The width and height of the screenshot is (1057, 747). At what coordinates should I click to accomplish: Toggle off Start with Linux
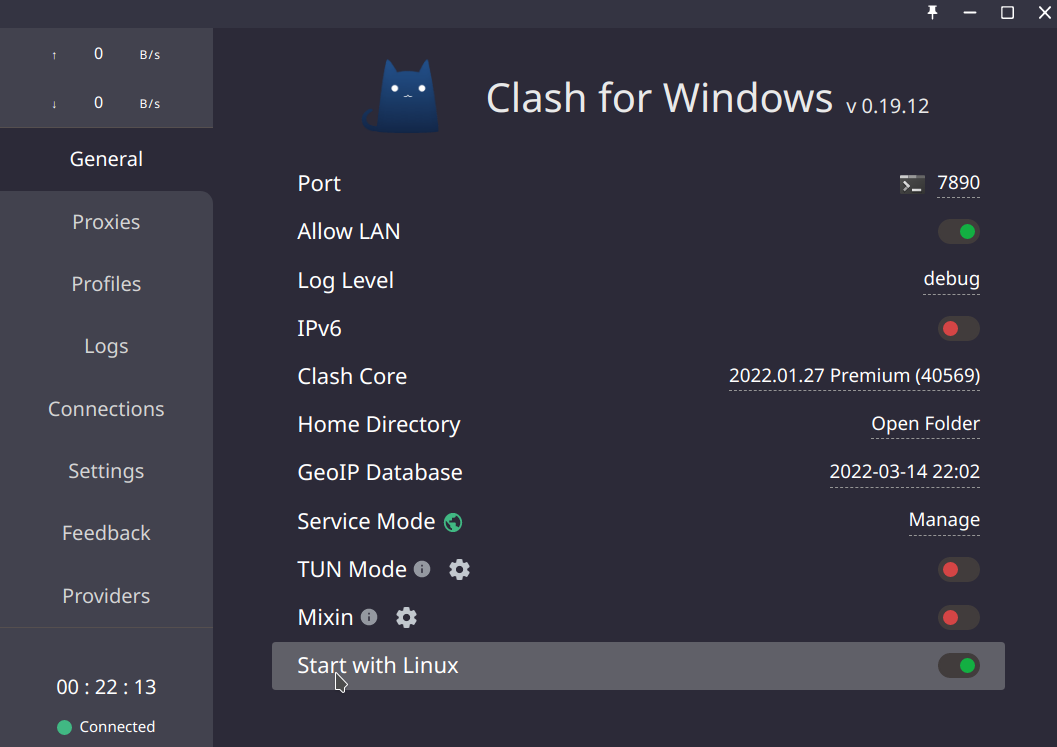coord(959,665)
